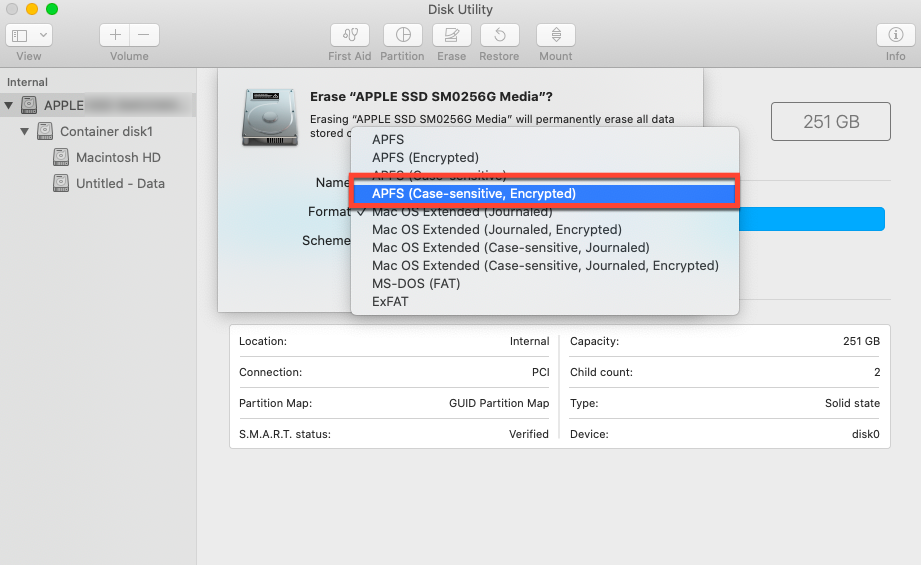Click the PCI connection value
Viewport: 921px width, 565px height.
540,372
